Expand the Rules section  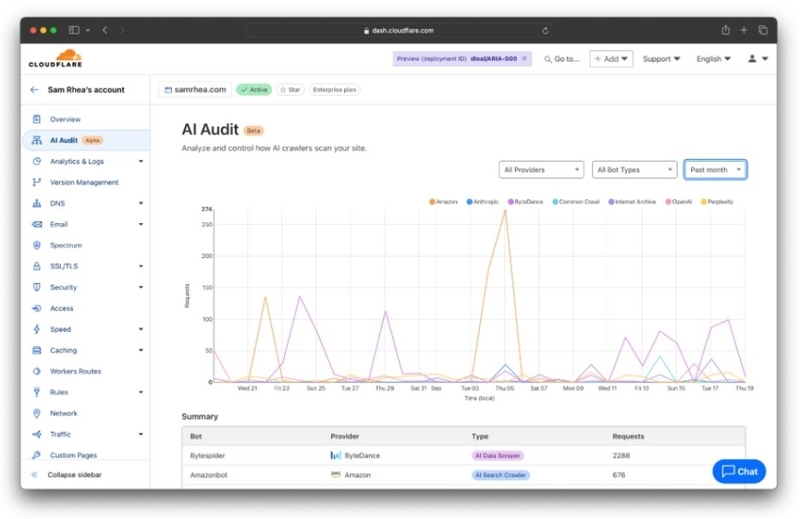point(141,392)
